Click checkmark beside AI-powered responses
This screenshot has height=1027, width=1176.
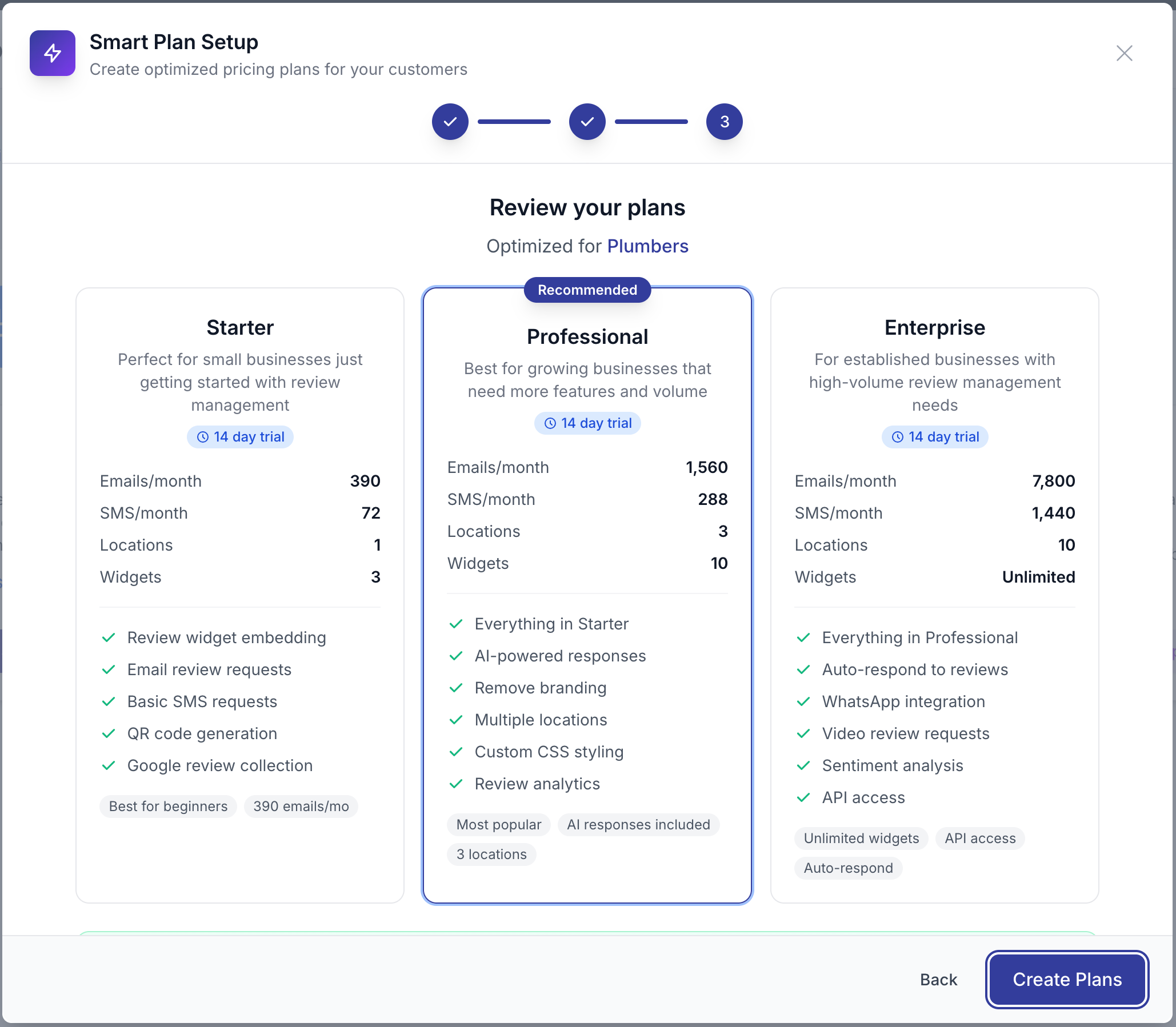(456, 656)
